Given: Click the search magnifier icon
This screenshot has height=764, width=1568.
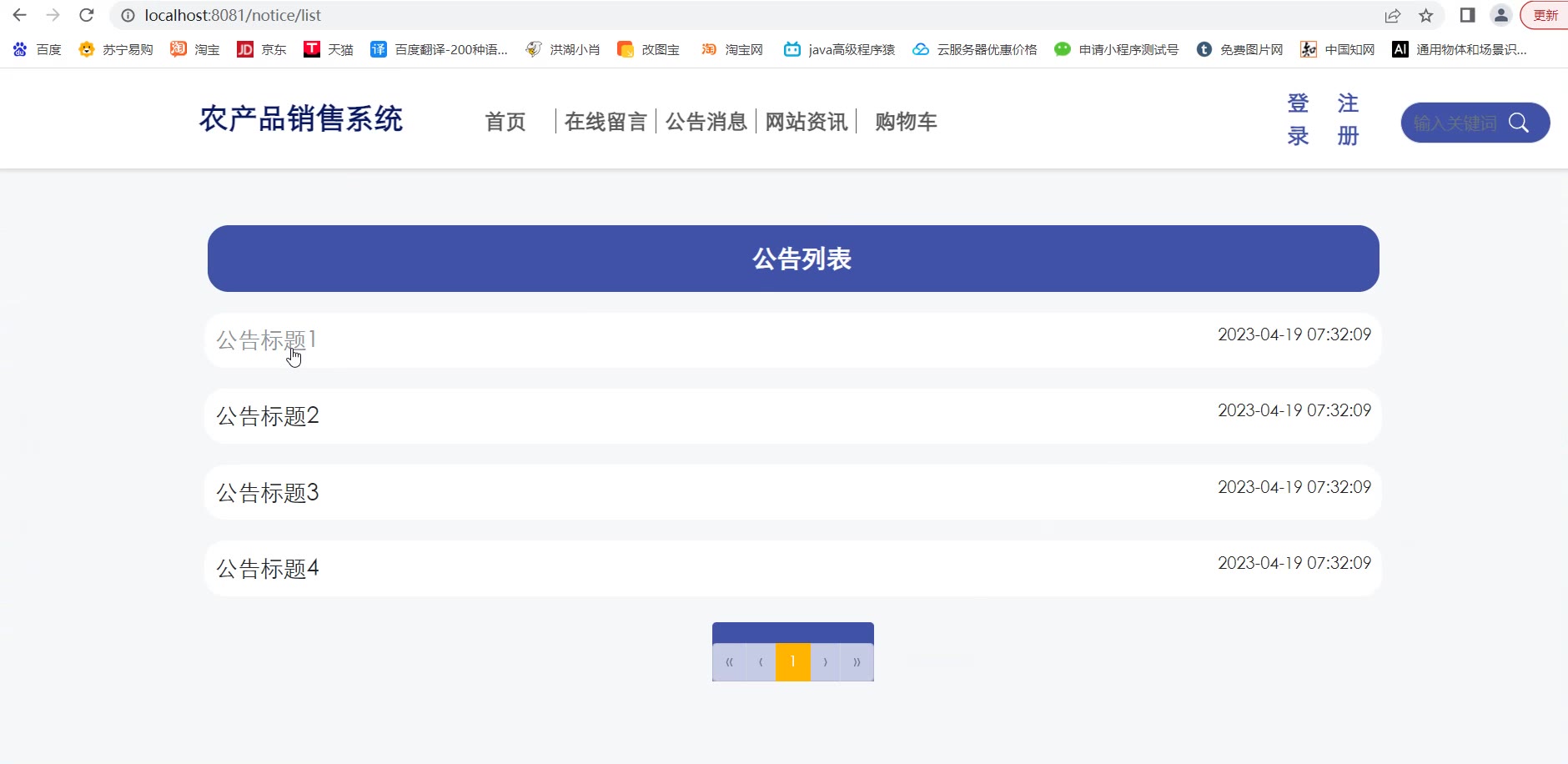Looking at the screenshot, I should pos(1519,123).
